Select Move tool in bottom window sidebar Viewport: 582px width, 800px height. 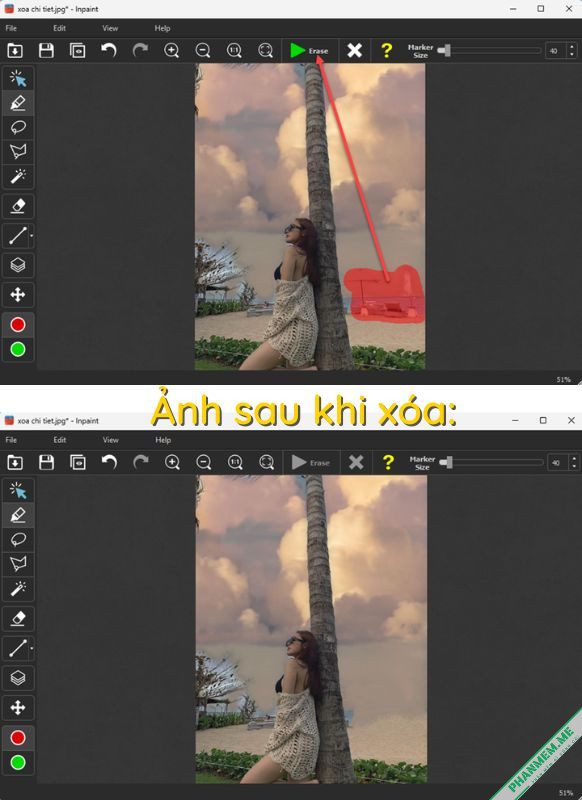(x=18, y=708)
